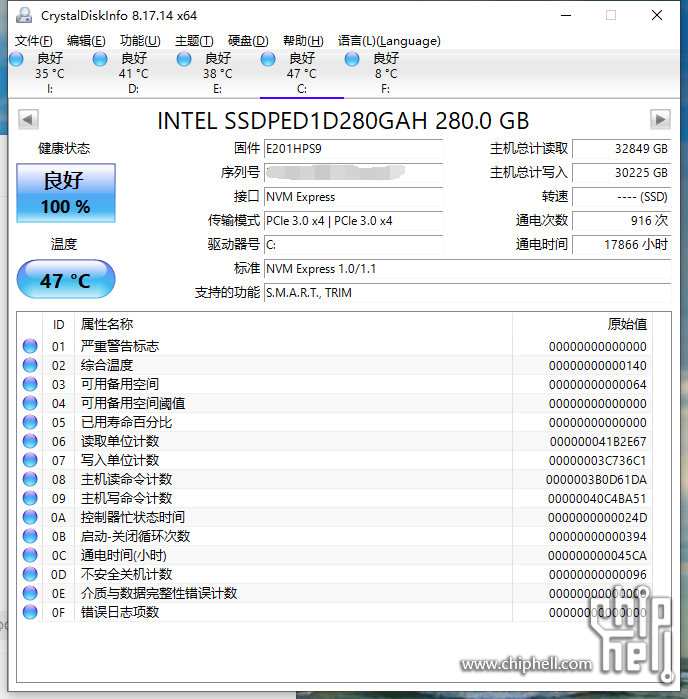Open the 功能(U) menu
This screenshot has height=699, width=688.
(140, 41)
